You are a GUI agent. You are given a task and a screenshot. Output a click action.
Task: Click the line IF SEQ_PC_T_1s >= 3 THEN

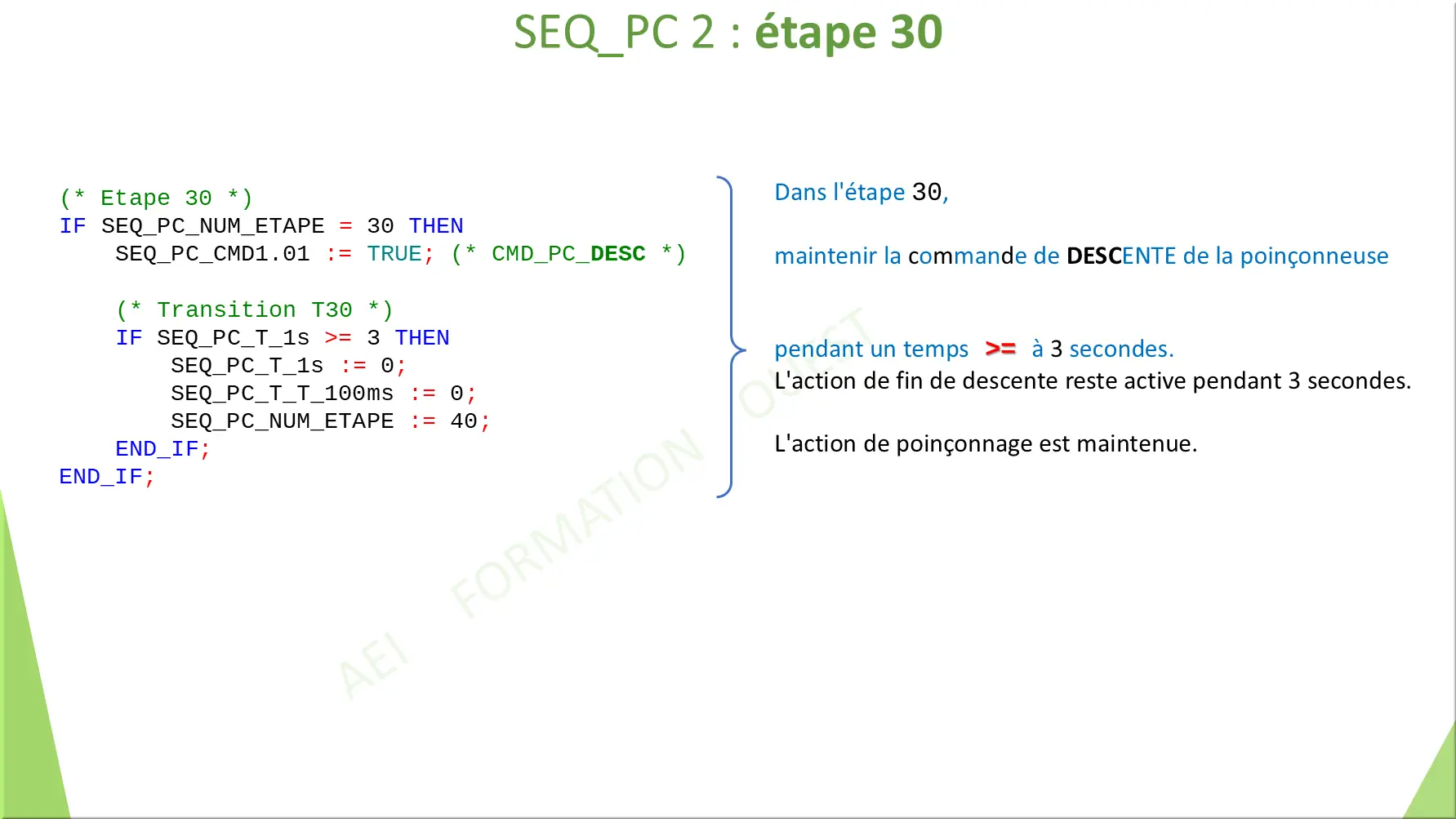click(x=283, y=337)
